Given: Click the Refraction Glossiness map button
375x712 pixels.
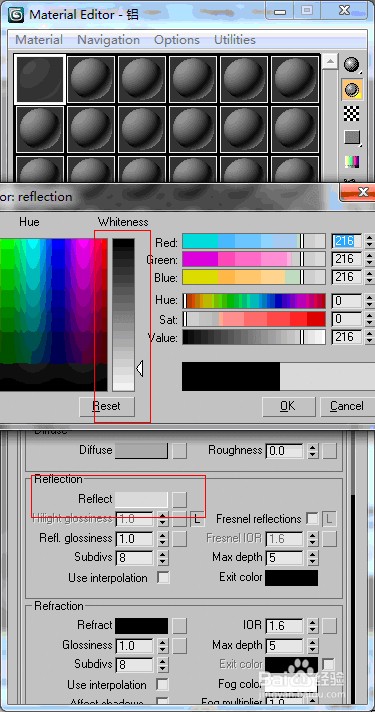Looking at the screenshot, I should click(180, 645).
